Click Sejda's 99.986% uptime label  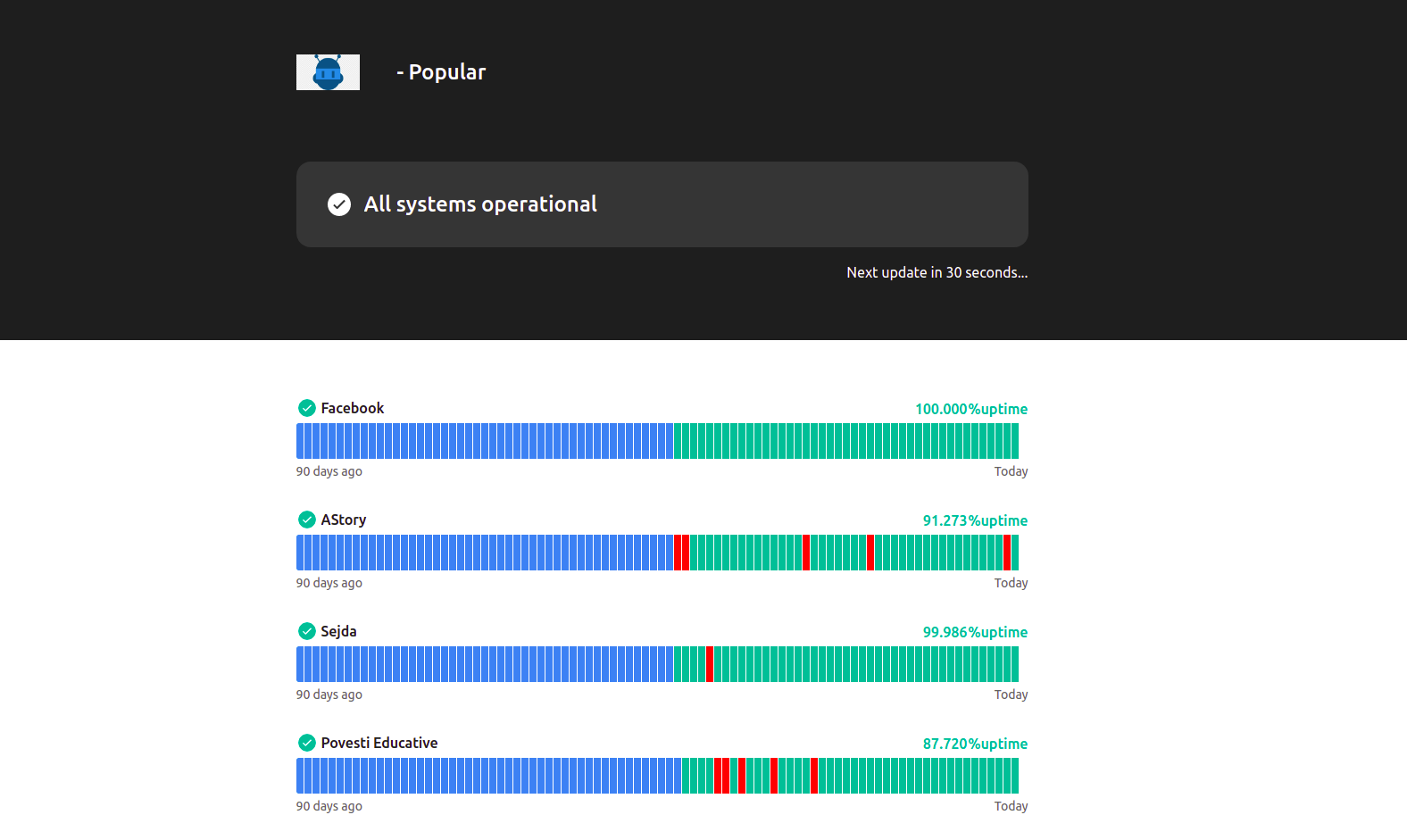pyautogui.click(x=975, y=632)
